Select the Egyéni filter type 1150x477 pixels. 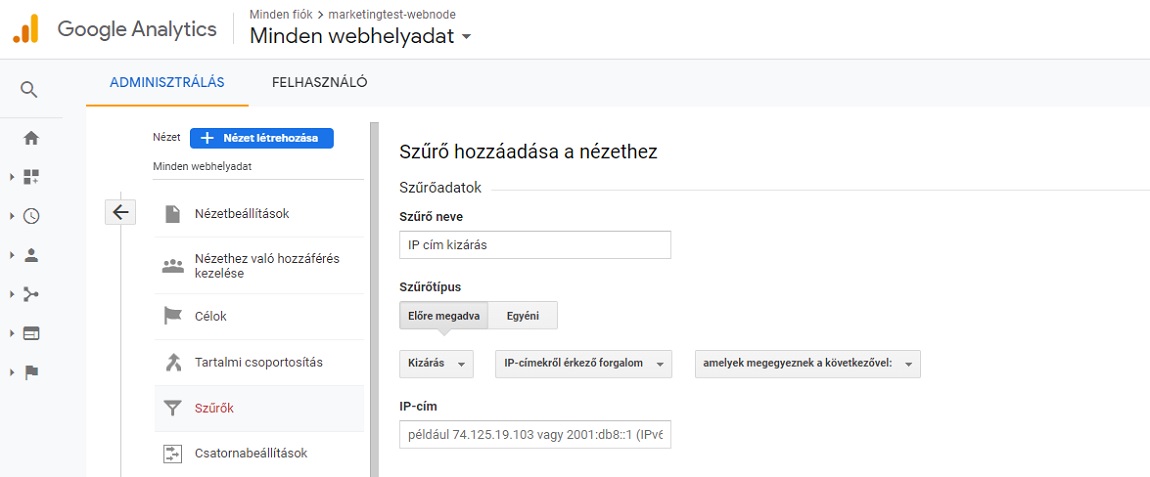[523, 316]
